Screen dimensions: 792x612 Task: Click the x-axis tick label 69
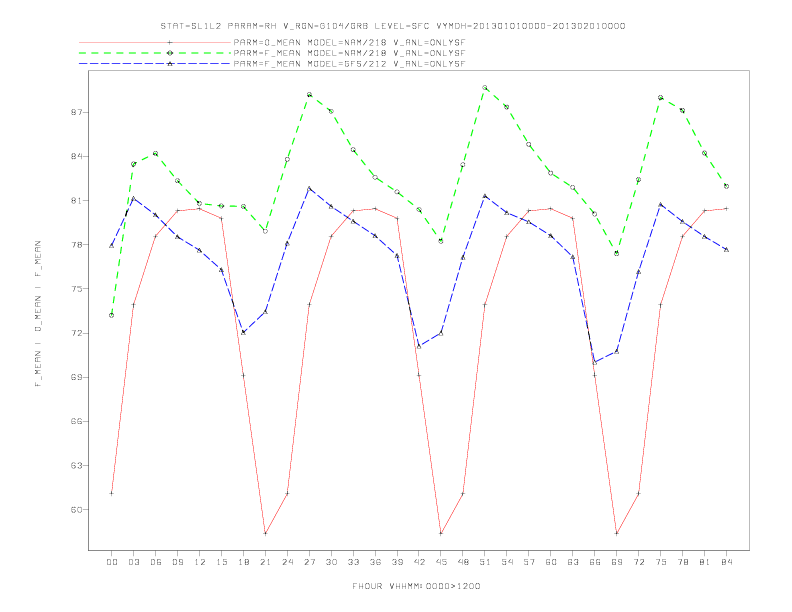(x=617, y=562)
